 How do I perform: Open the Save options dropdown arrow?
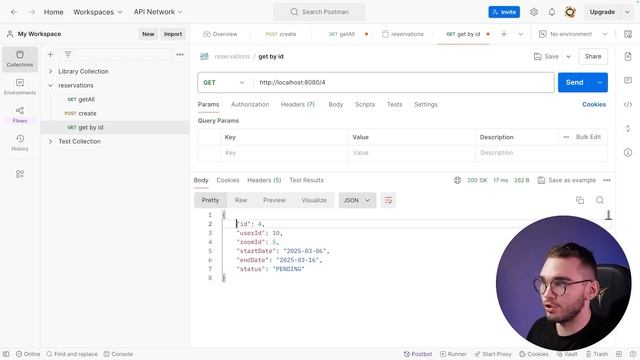point(569,57)
